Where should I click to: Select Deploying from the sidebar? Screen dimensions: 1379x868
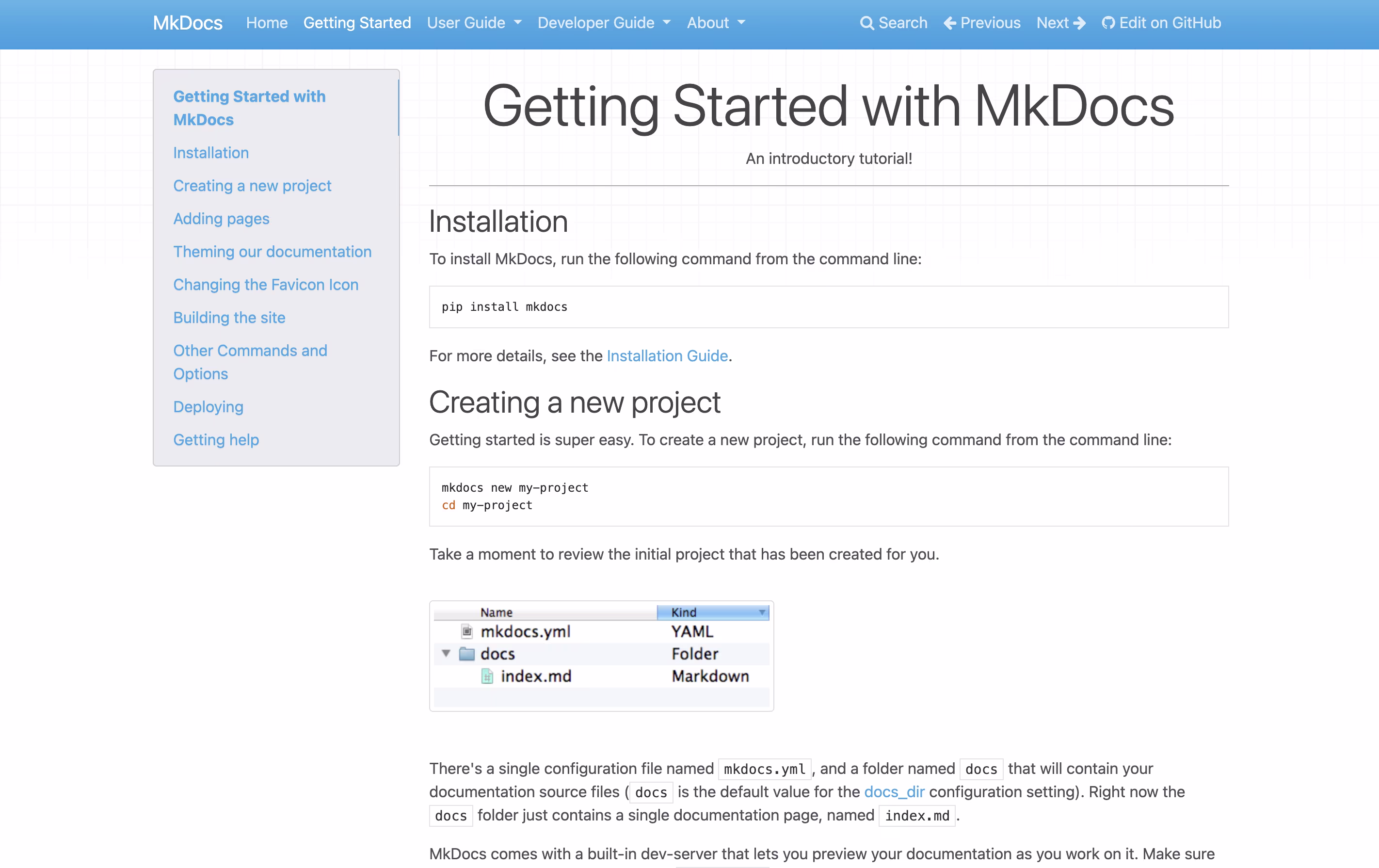(x=208, y=406)
